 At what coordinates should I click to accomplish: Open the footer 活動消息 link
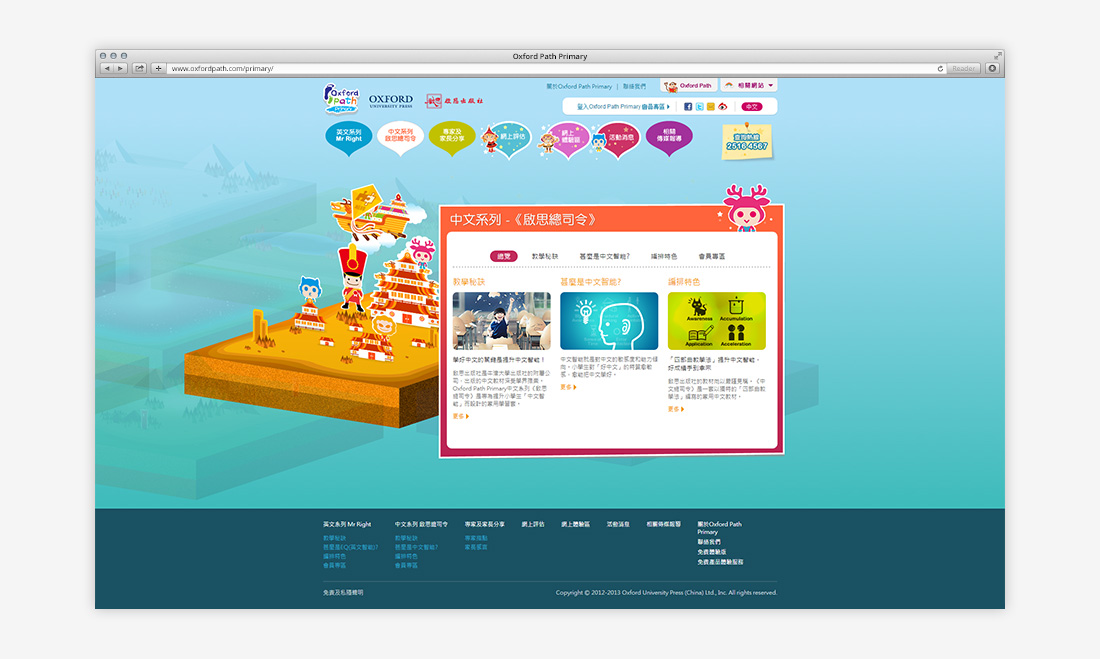[618, 524]
